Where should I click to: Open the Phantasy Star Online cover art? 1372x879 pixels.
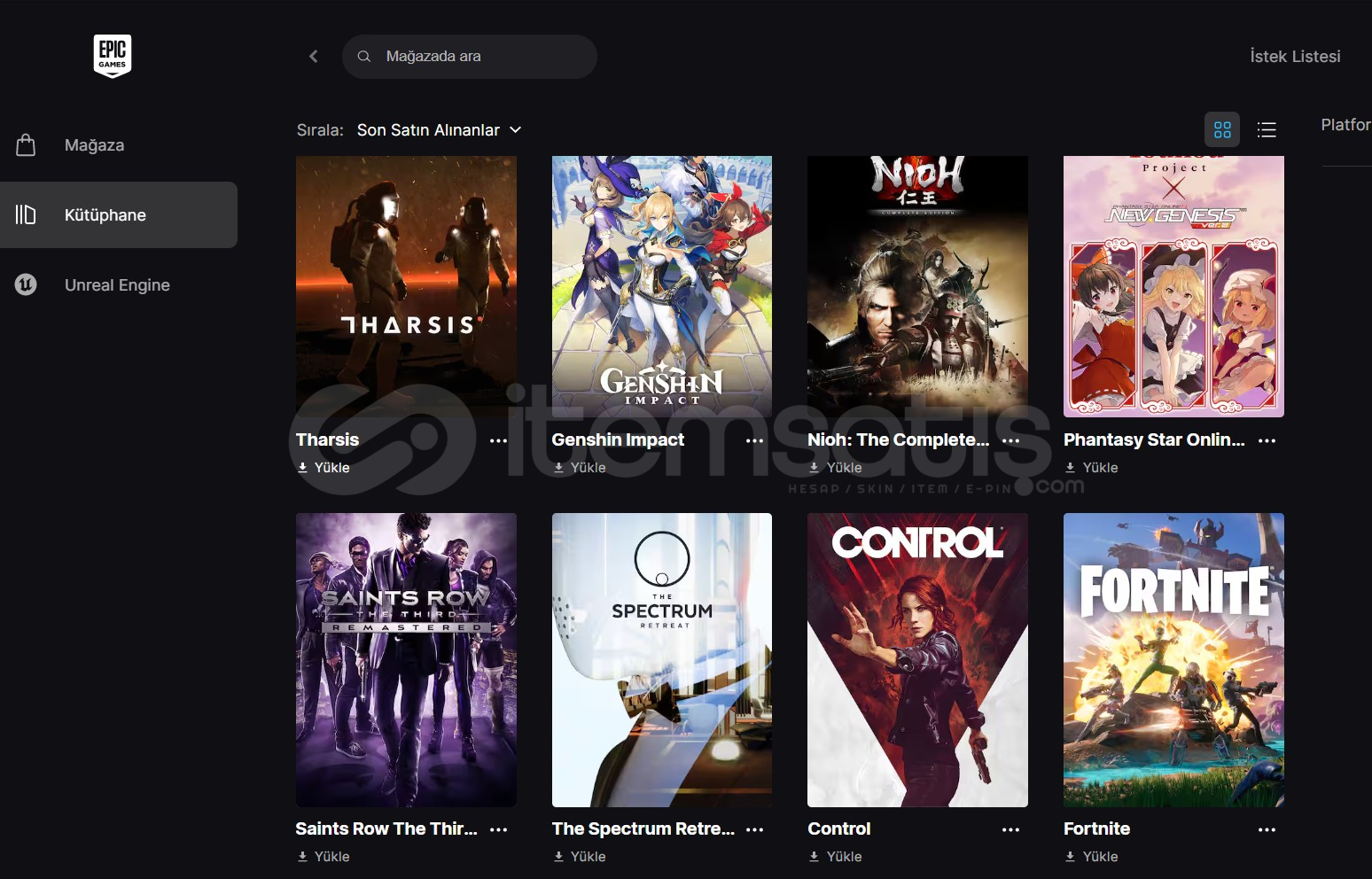click(1173, 286)
